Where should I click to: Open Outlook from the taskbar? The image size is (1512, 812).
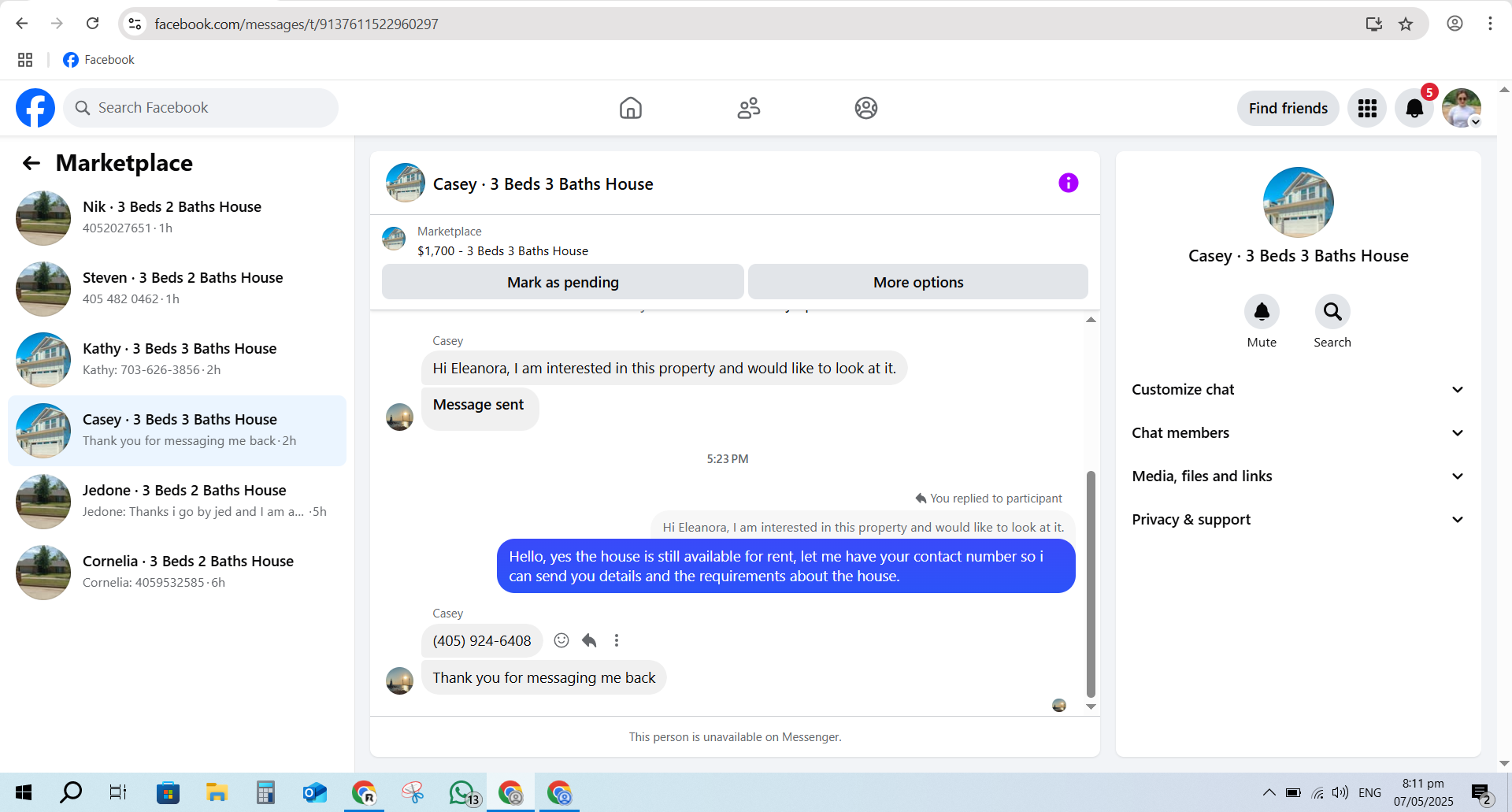(x=315, y=792)
